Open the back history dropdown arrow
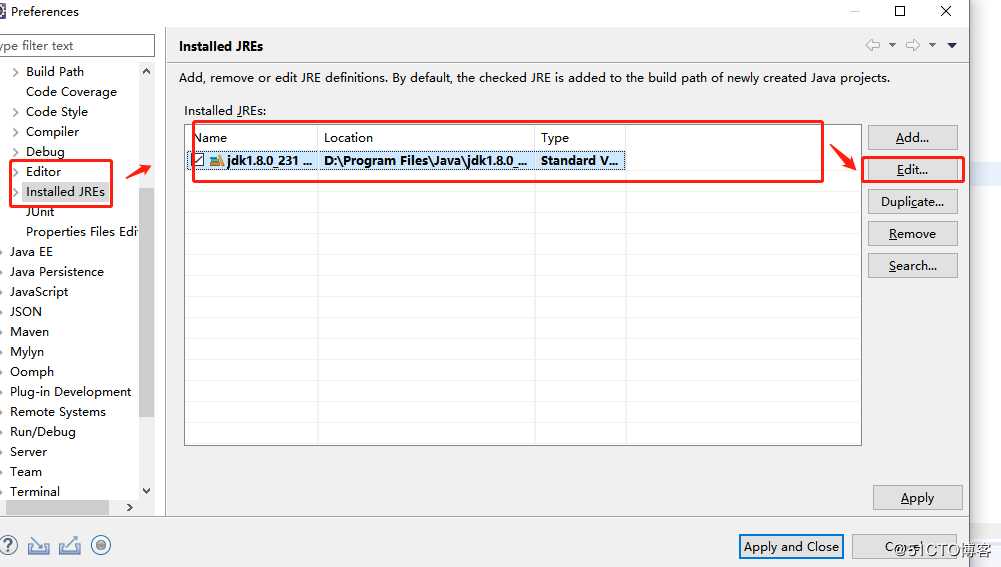The width and height of the screenshot is (1001, 567). click(x=892, y=45)
